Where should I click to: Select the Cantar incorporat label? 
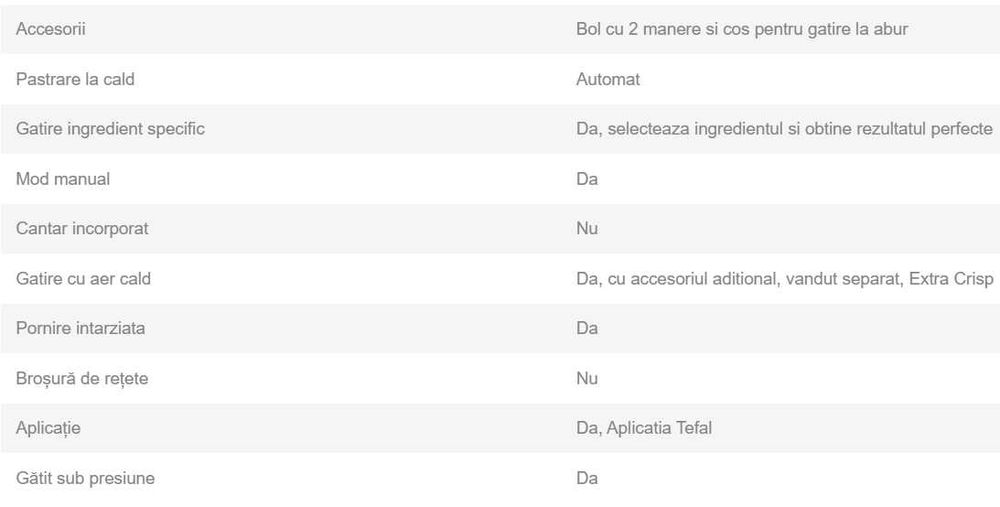coord(82,228)
